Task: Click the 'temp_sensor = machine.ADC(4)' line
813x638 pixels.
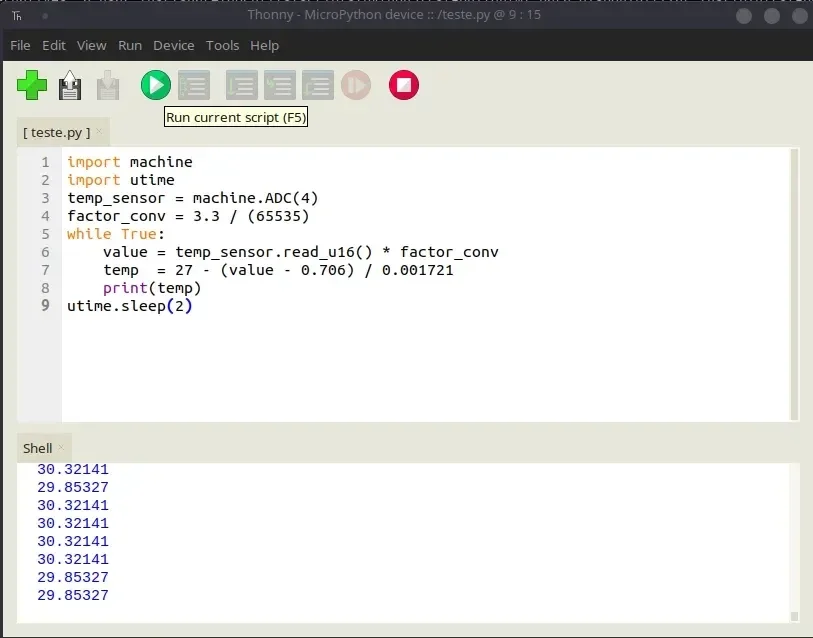Action: pos(192,198)
